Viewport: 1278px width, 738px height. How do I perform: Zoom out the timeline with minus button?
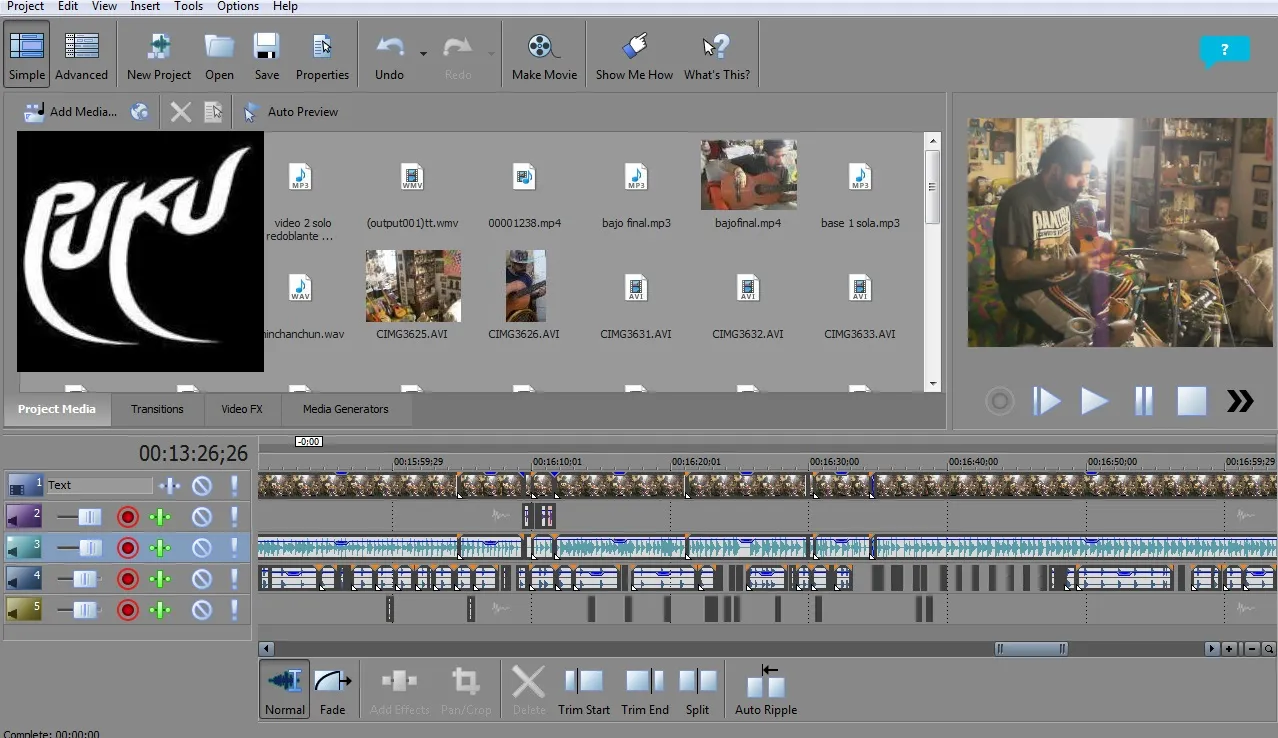pyautogui.click(x=1252, y=649)
